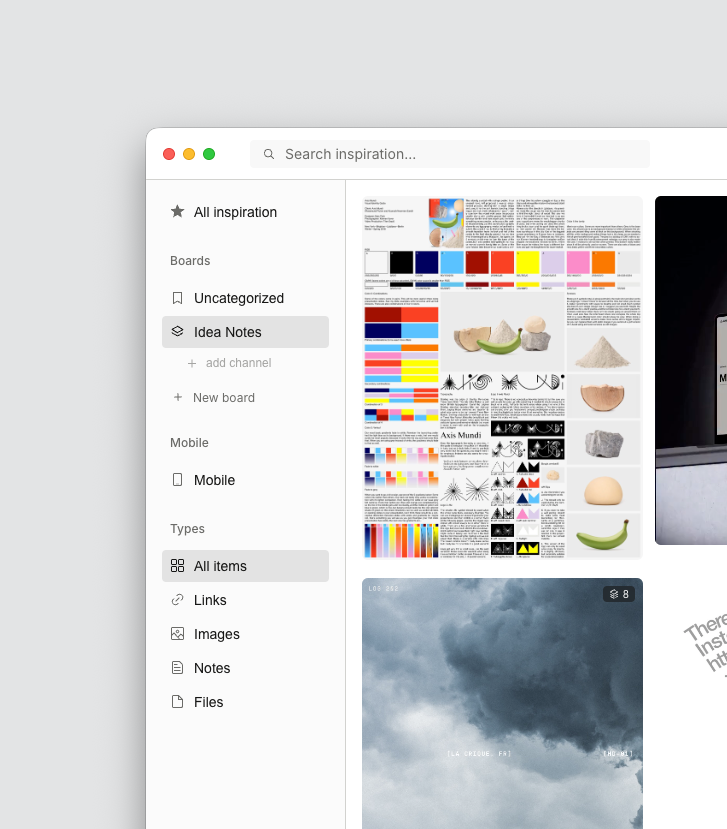Open the Axis Mundi moodboard thumbnail
The width and height of the screenshot is (727, 829).
tap(502, 377)
